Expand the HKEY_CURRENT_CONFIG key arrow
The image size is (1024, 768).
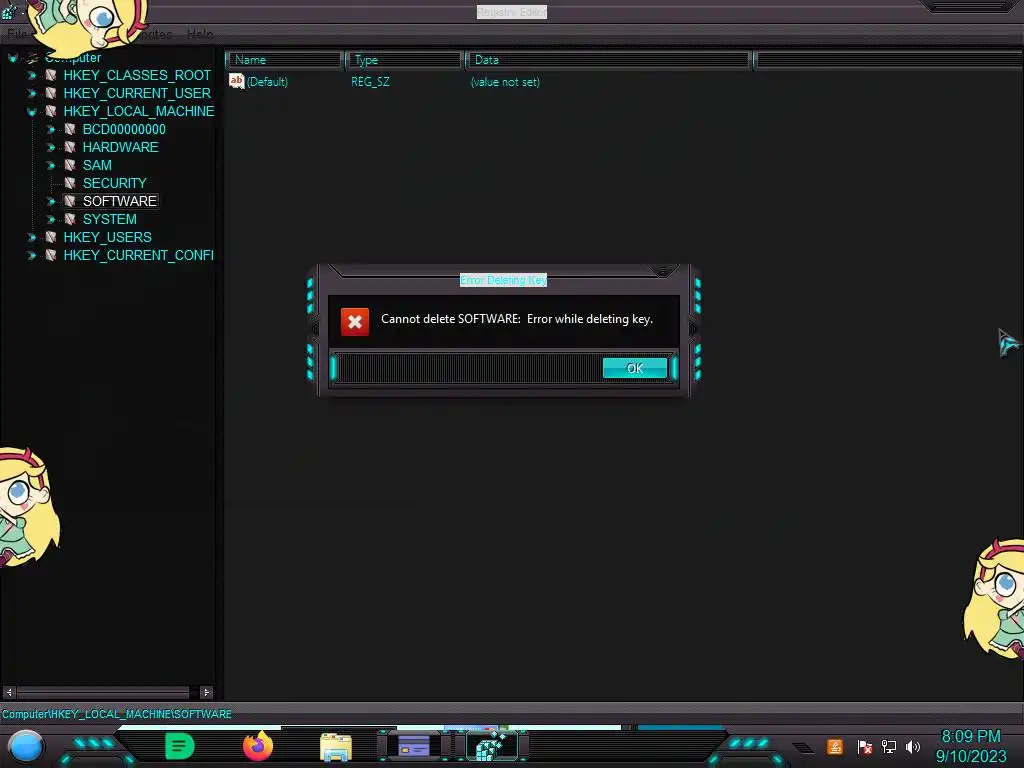(31, 255)
